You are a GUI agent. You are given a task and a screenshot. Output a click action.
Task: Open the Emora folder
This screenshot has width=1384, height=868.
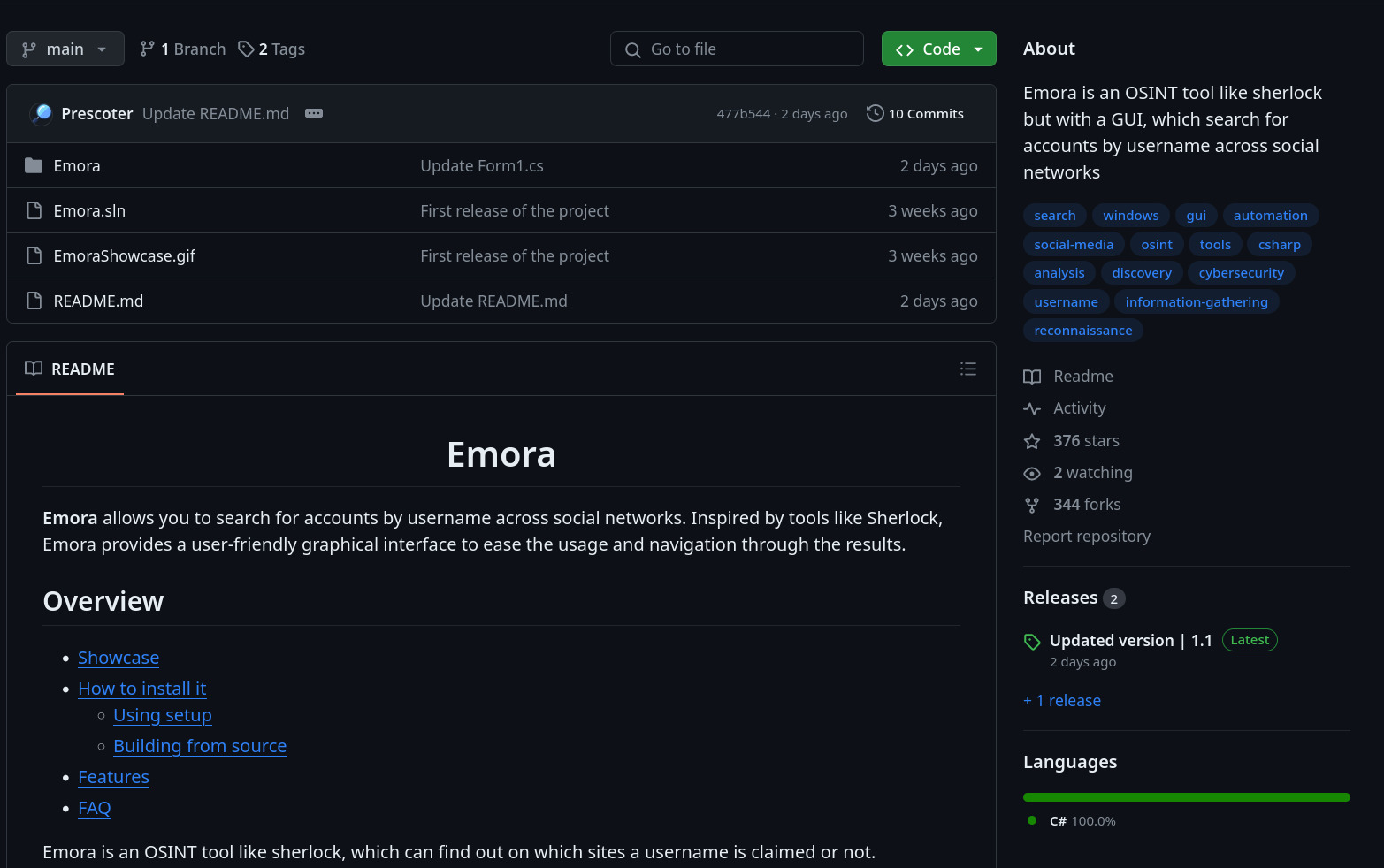click(x=77, y=165)
